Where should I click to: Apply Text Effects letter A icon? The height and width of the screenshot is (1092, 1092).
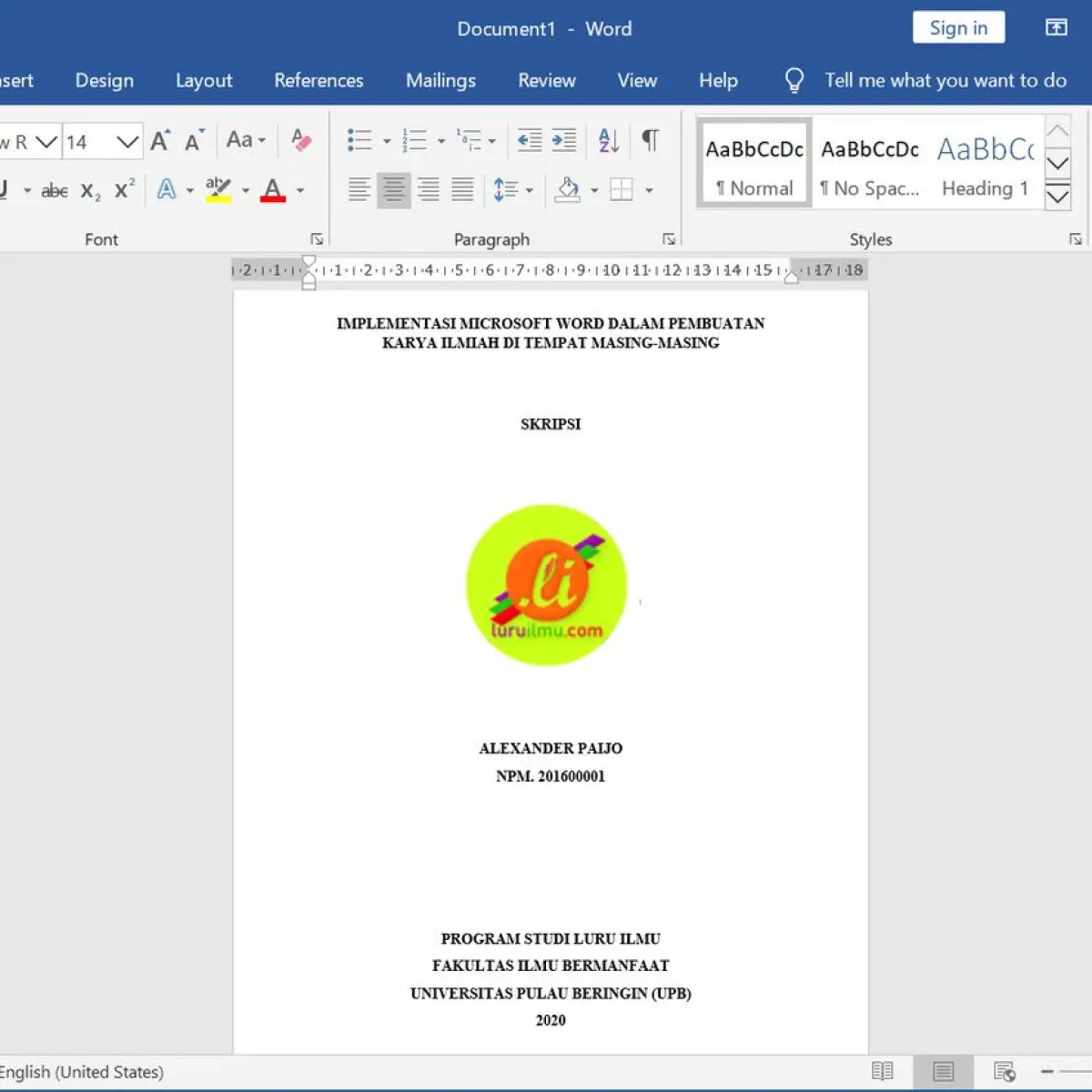click(x=167, y=189)
